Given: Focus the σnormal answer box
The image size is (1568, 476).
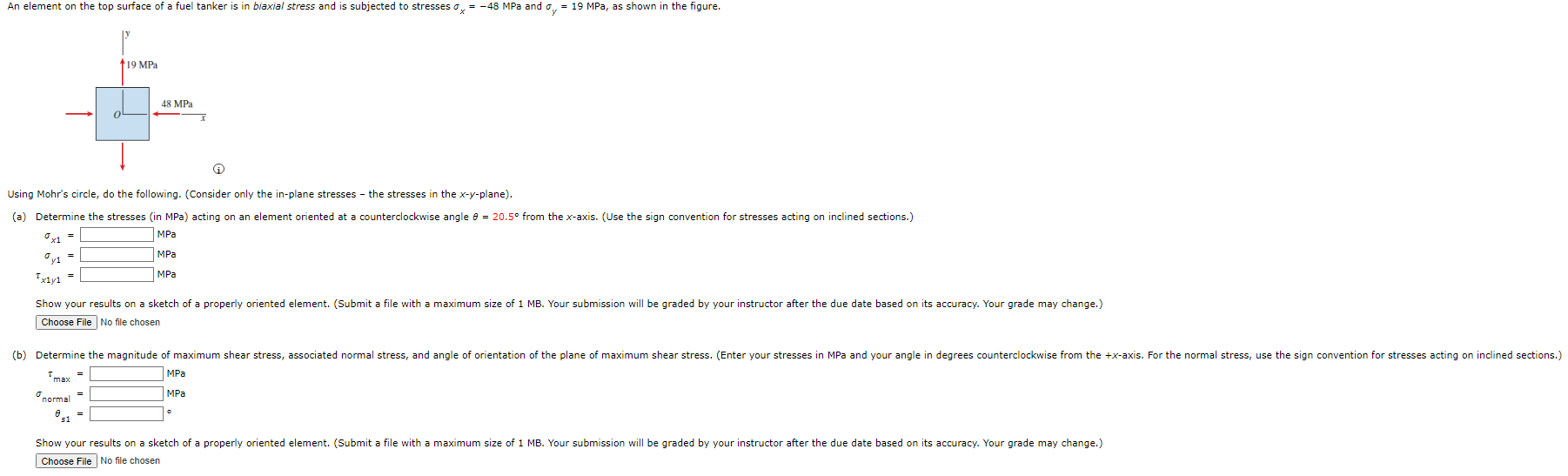Looking at the screenshot, I should (127, 393).
